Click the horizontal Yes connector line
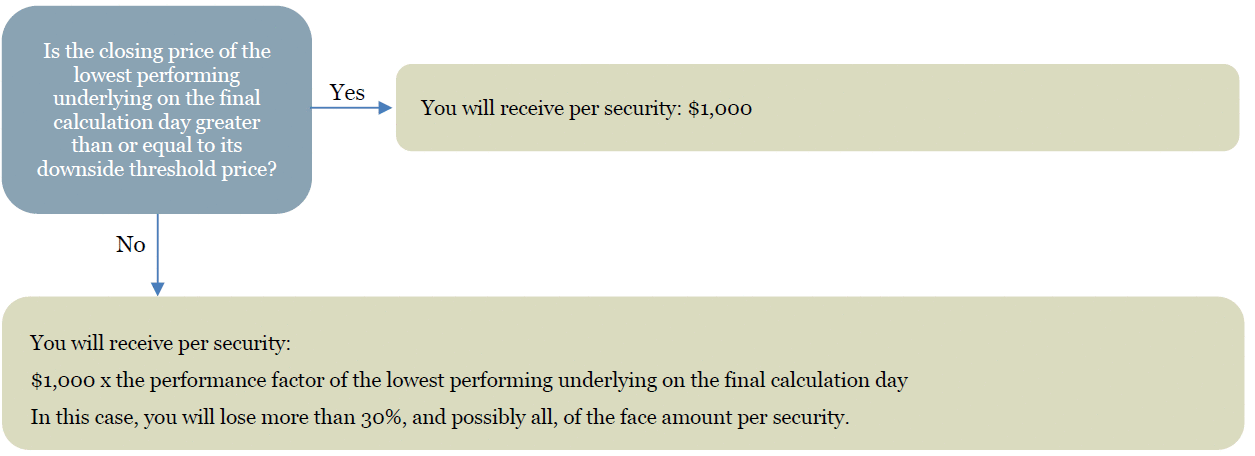Image resolution: width=1255 pixels, height=456 pixels. [x=345, y=107]
